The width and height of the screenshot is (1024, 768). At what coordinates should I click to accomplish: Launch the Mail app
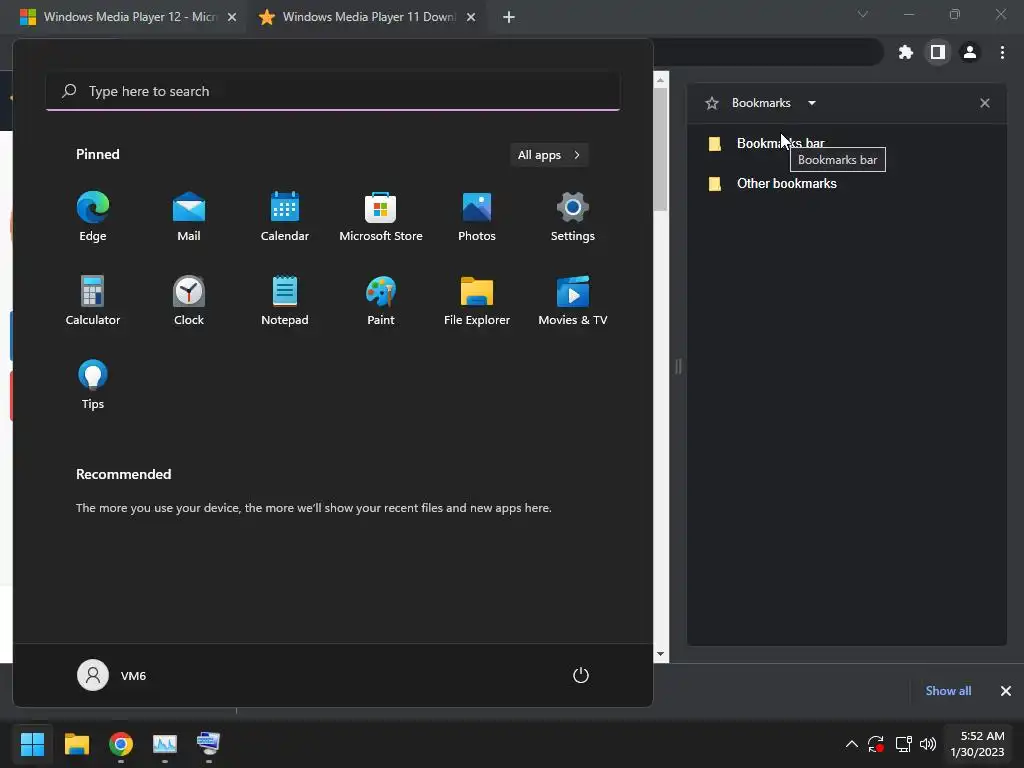189,217
